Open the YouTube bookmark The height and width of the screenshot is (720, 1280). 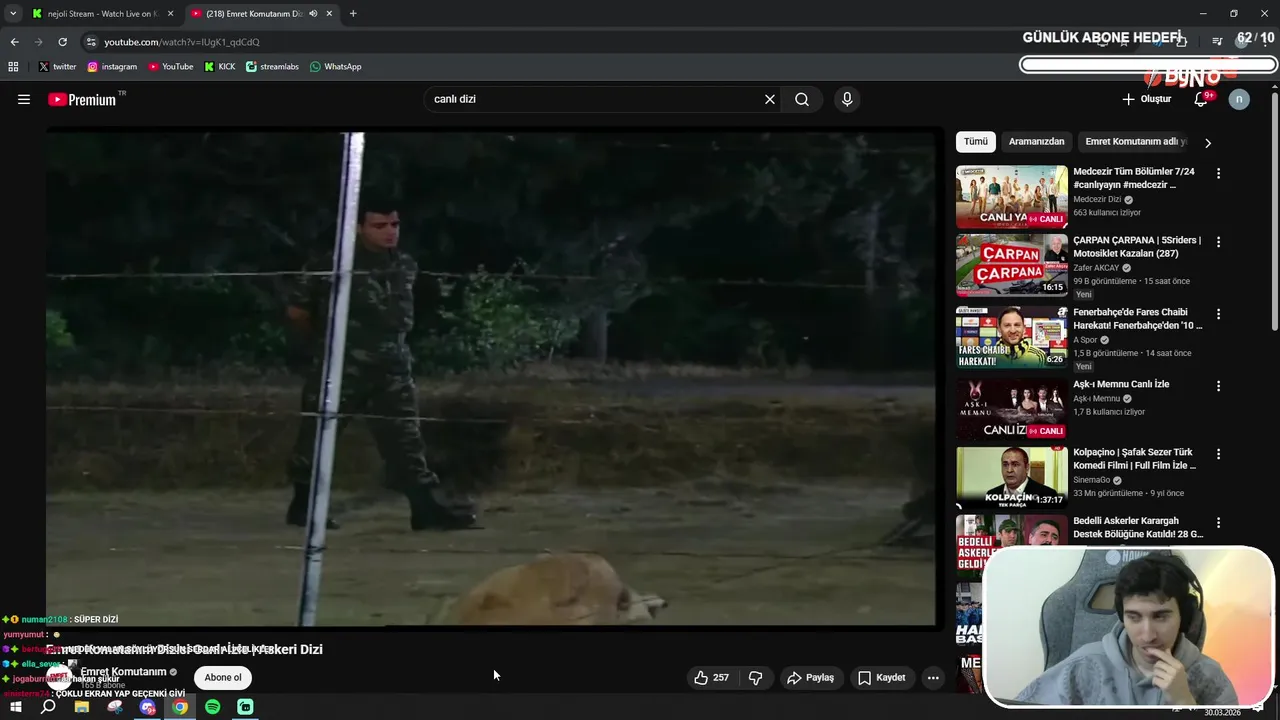click(x=171, y=67)
